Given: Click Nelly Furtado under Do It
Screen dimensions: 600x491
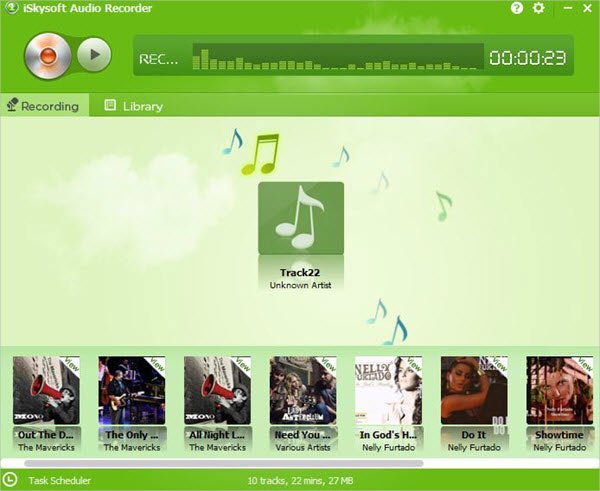Looking at the screenshot, I should point(474,447).
